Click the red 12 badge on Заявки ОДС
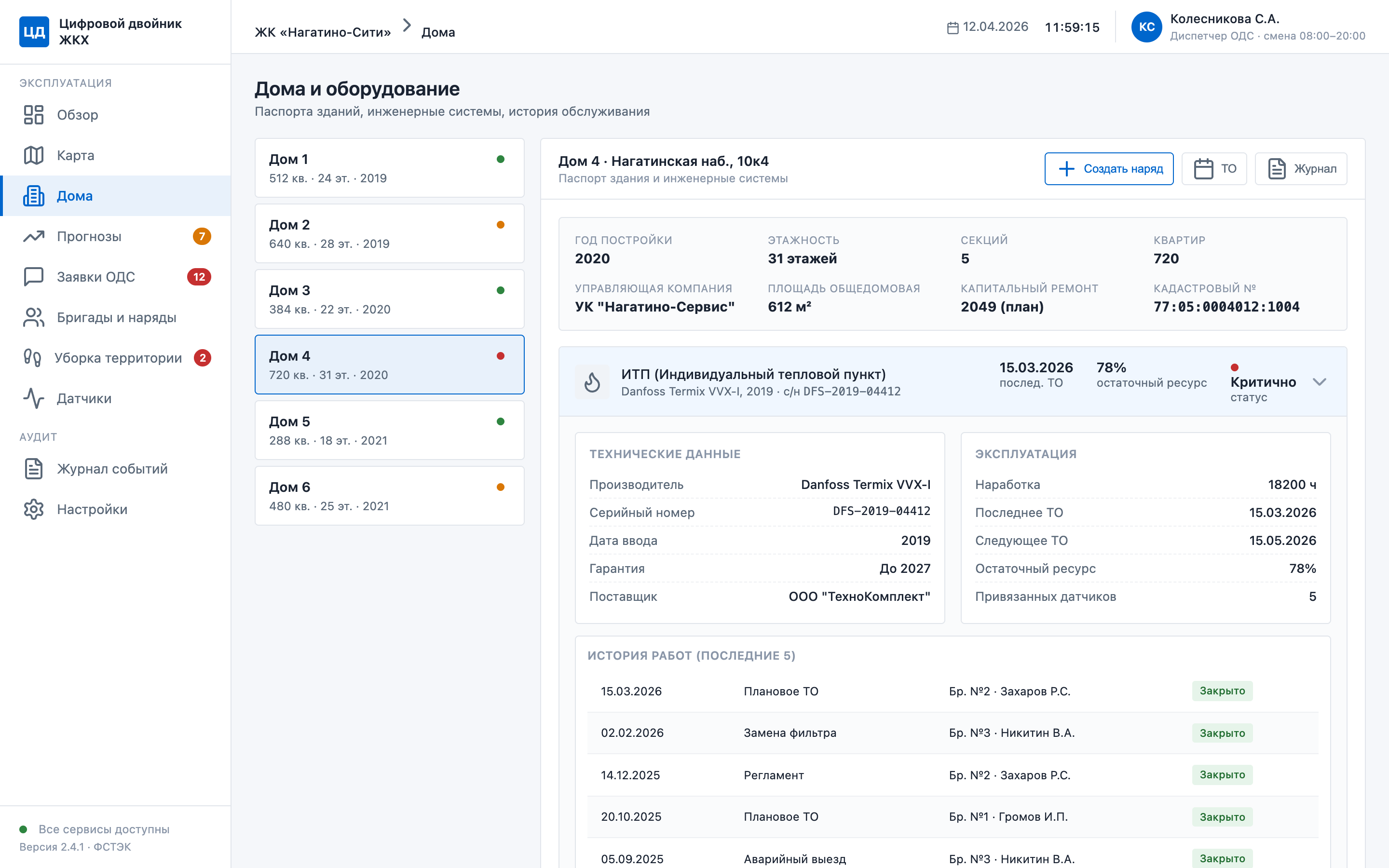 click(x=199, y=277)
